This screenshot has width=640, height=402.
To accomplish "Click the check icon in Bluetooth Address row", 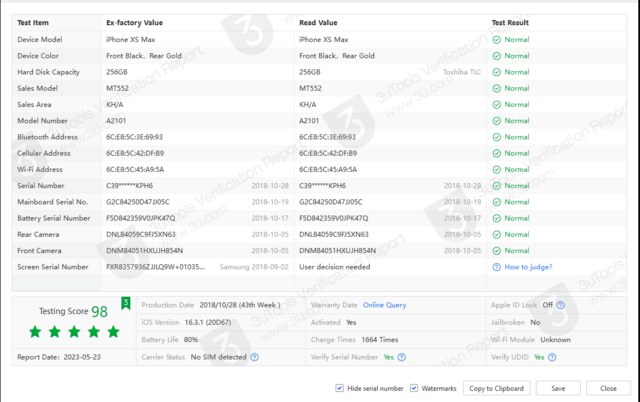I will coord(496,137).
